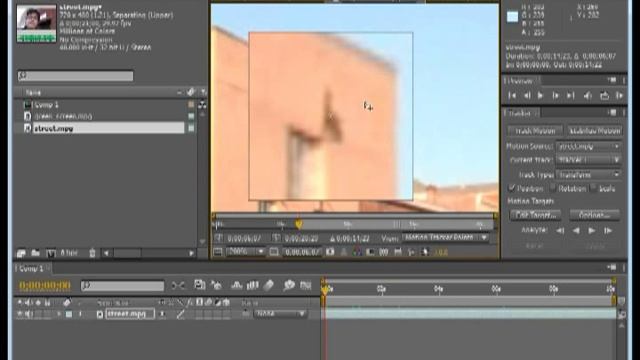Start RAM preview icon in Preview panel
This screenshot has width=640, height=360.
[620, 96]
